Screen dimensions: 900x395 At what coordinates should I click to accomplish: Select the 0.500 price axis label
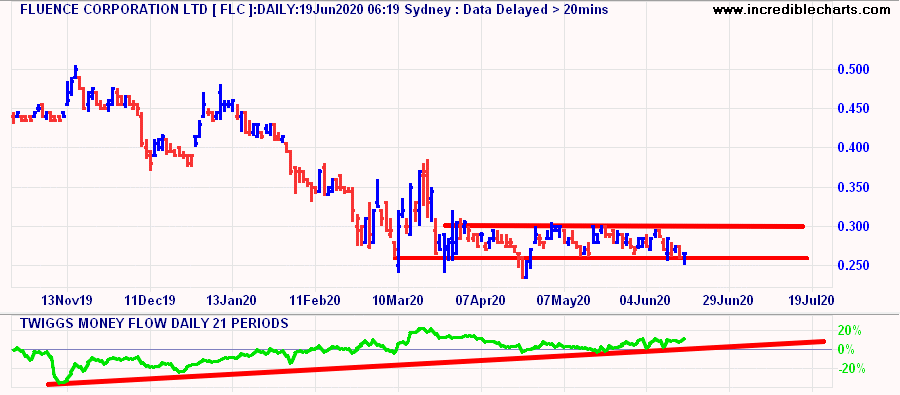pos(854,70)
